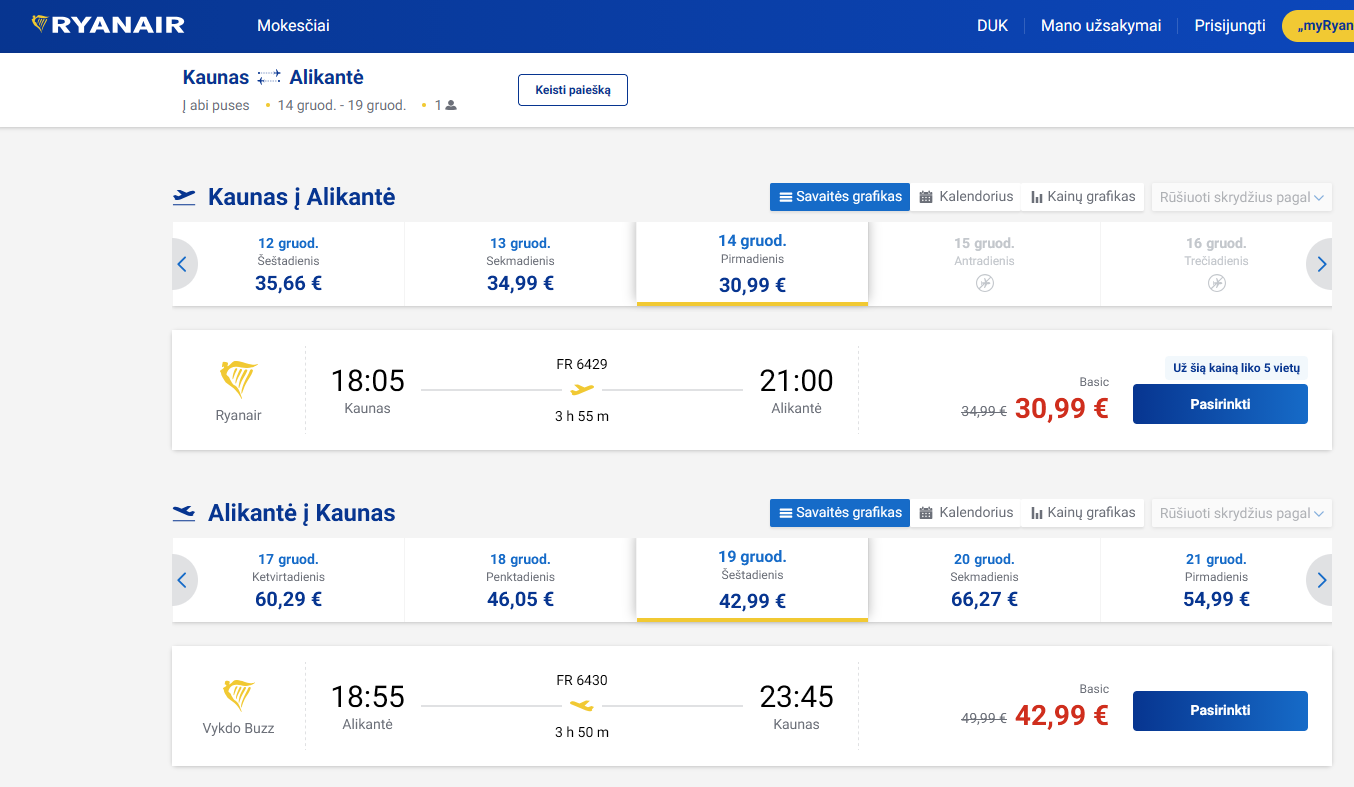Image resolution: width=1354 pixels, height=787 pixels.
Task: Click the passenger count icon
Action: tap(451, 105)
